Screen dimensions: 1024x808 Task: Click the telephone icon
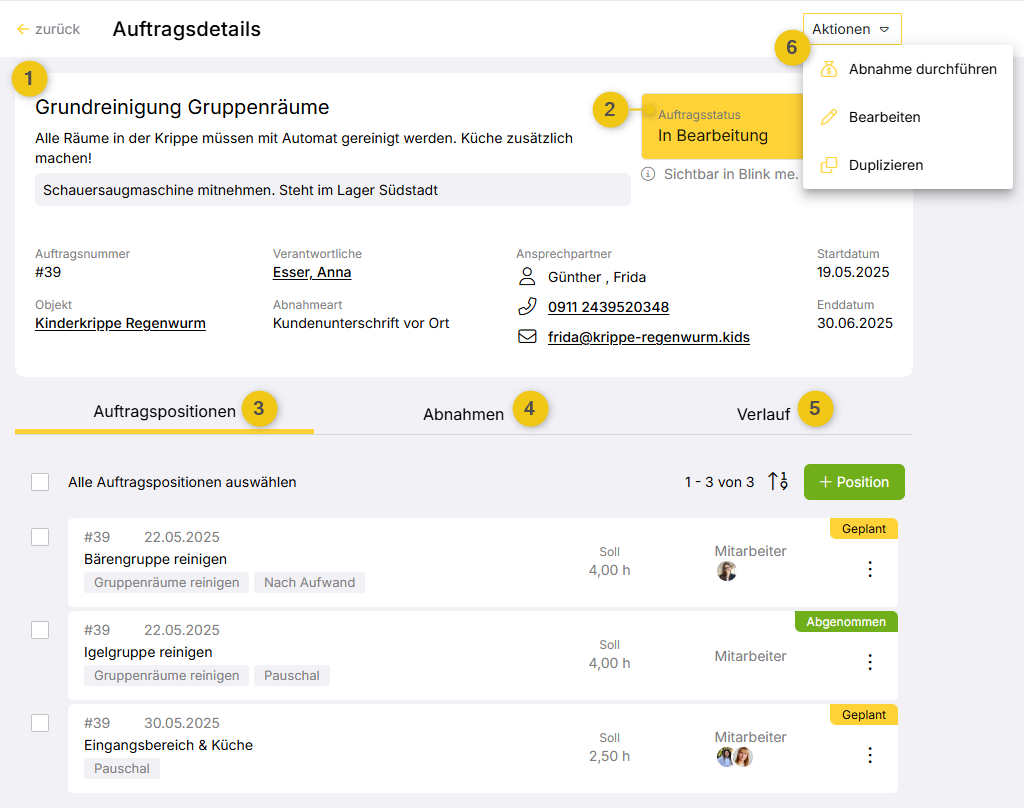point(527,306)
